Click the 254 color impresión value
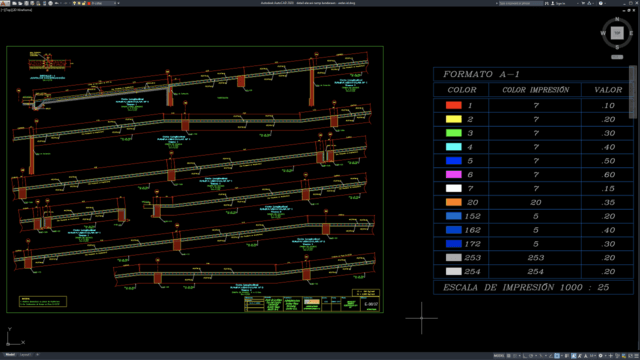Image resolution: width=640 pixels, height=360 pixels. [536, 271]
